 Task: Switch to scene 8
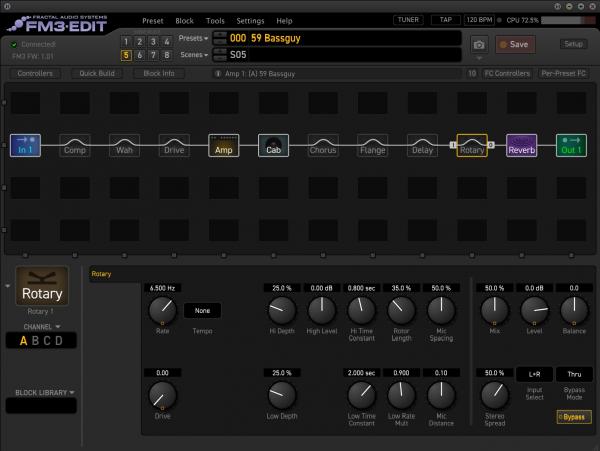click(167, 55)
